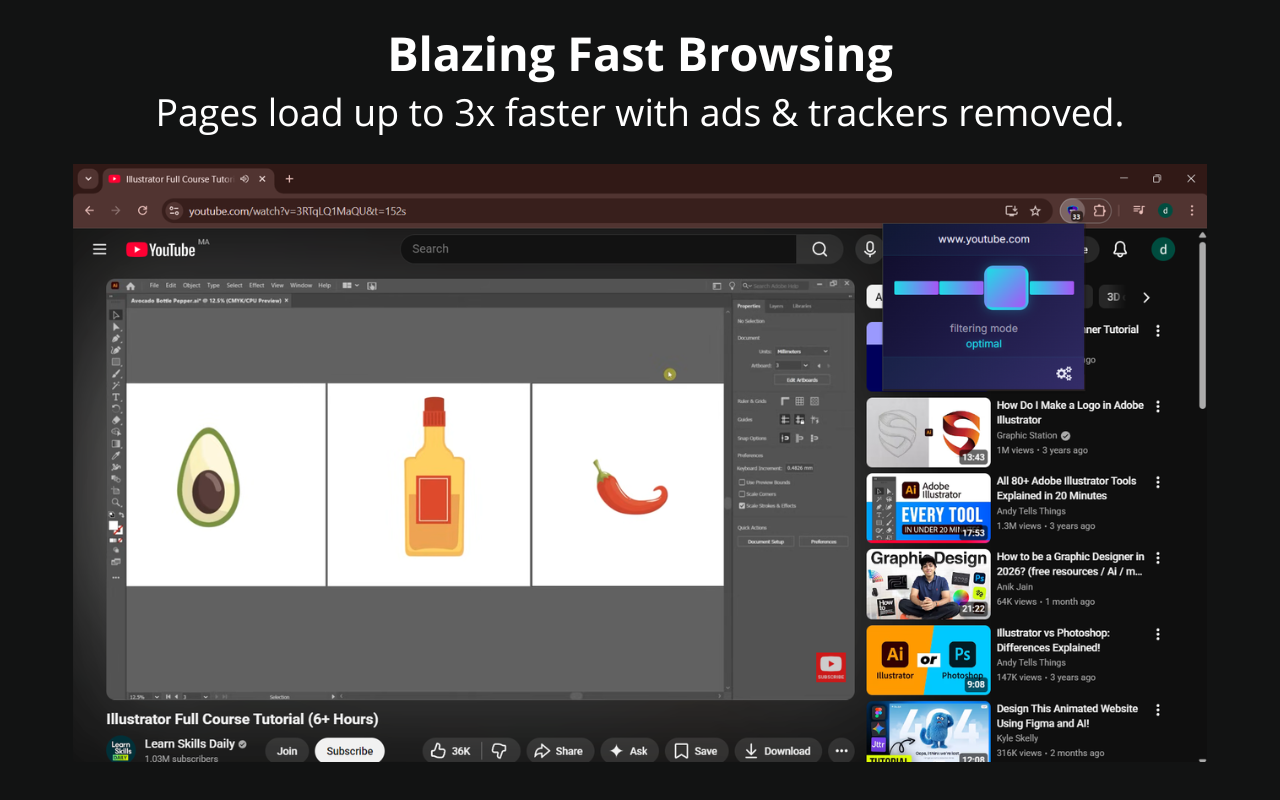This screenshot has height=800, width=1280.
Task: Open the Illustrator File menu
Action: [154, 285]
